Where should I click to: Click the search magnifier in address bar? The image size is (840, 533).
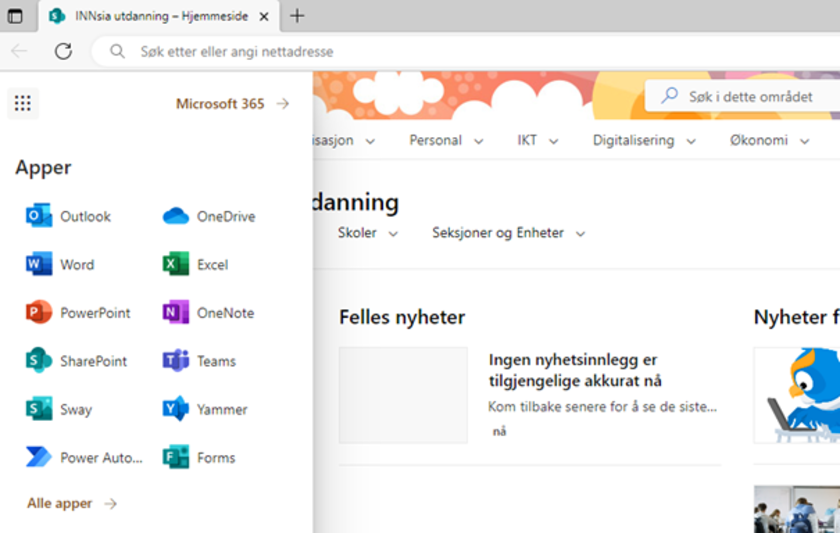coord(117,51)
